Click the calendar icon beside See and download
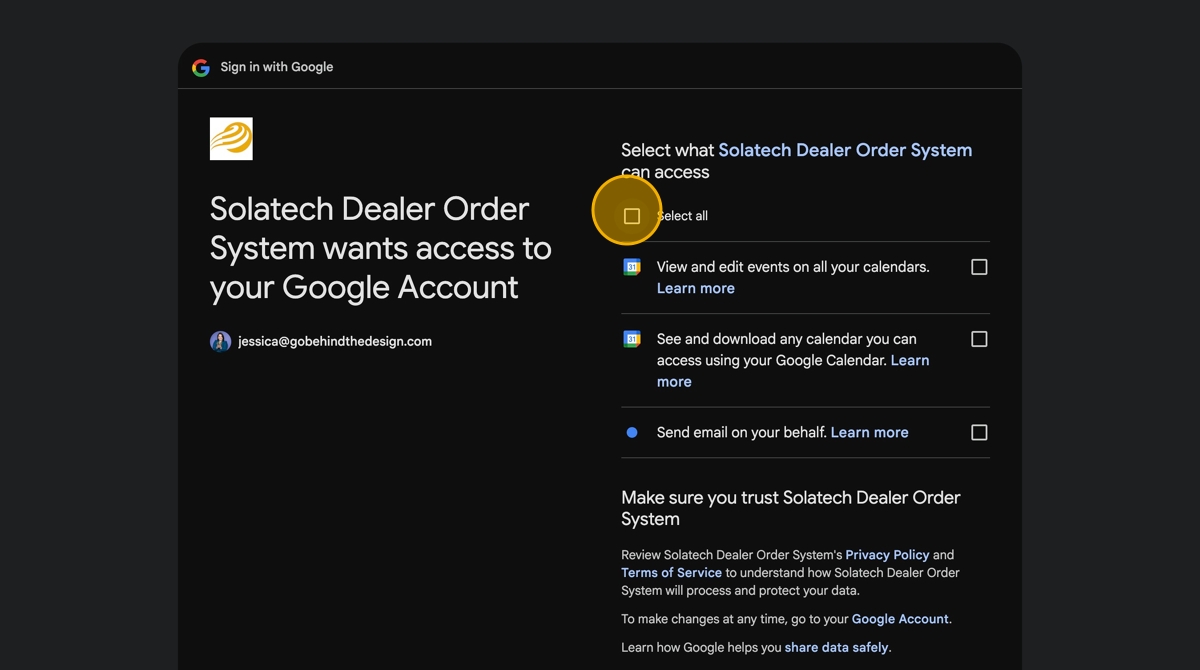This screenshot has height=670, width=1200. 632,339
